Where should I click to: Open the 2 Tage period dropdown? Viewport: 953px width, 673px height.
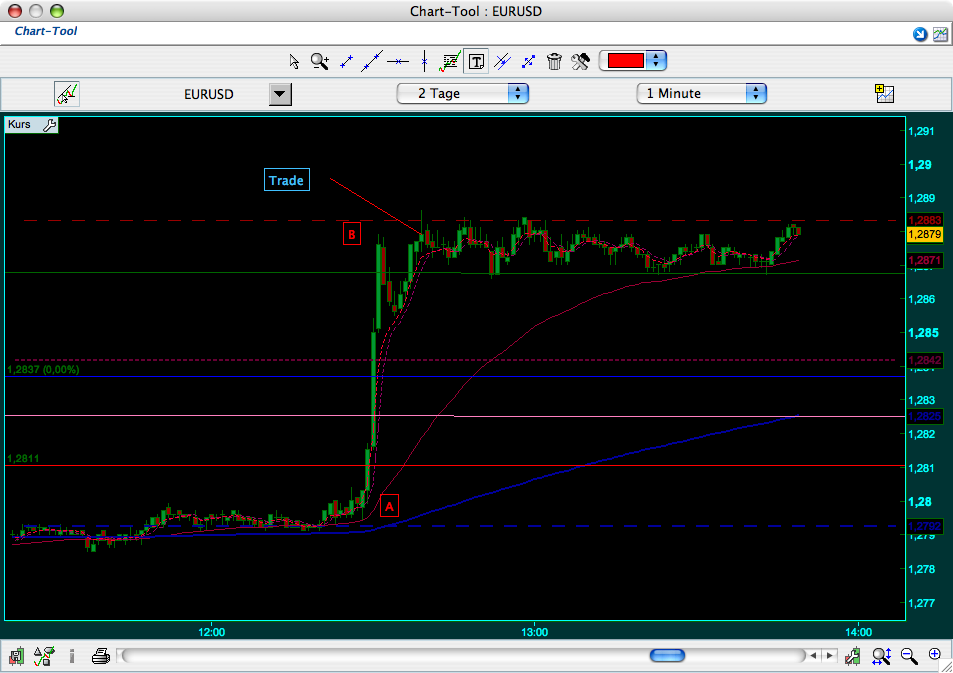(x=463, y=94)
